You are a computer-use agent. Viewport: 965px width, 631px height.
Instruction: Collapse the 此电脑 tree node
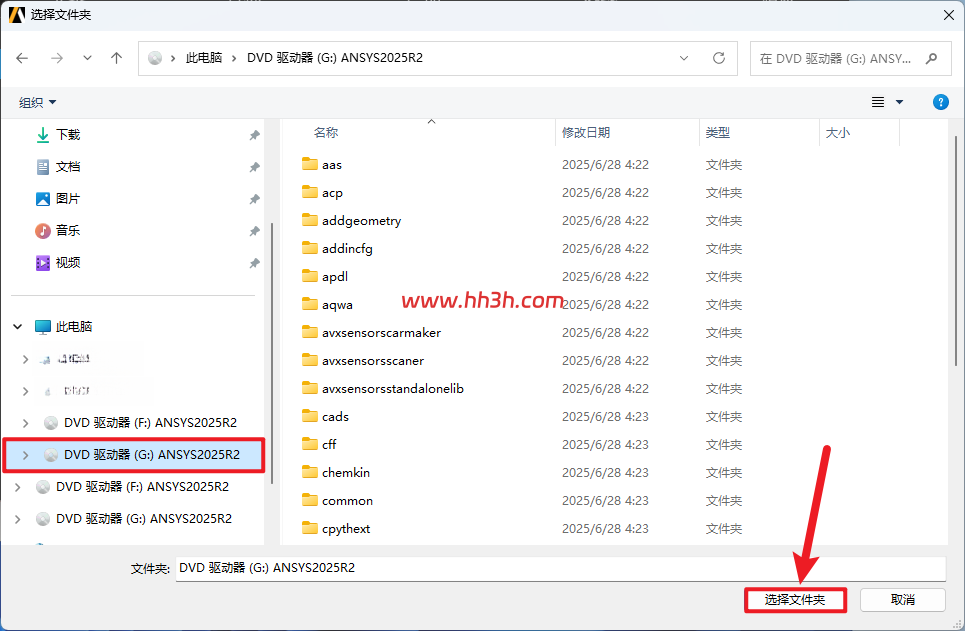(x=18, y=327)
